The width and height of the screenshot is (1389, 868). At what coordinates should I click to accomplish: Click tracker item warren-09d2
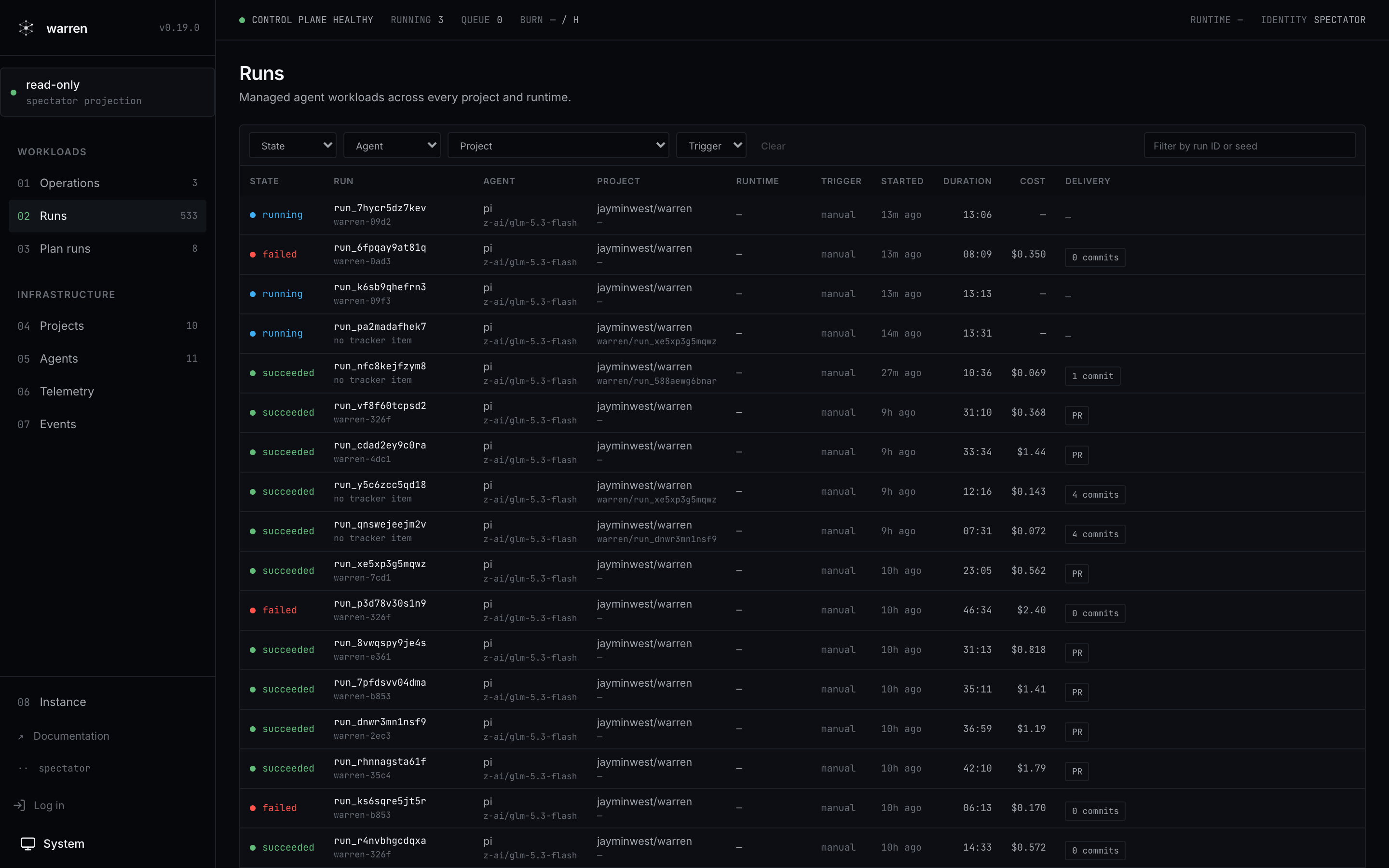[362, 222]
